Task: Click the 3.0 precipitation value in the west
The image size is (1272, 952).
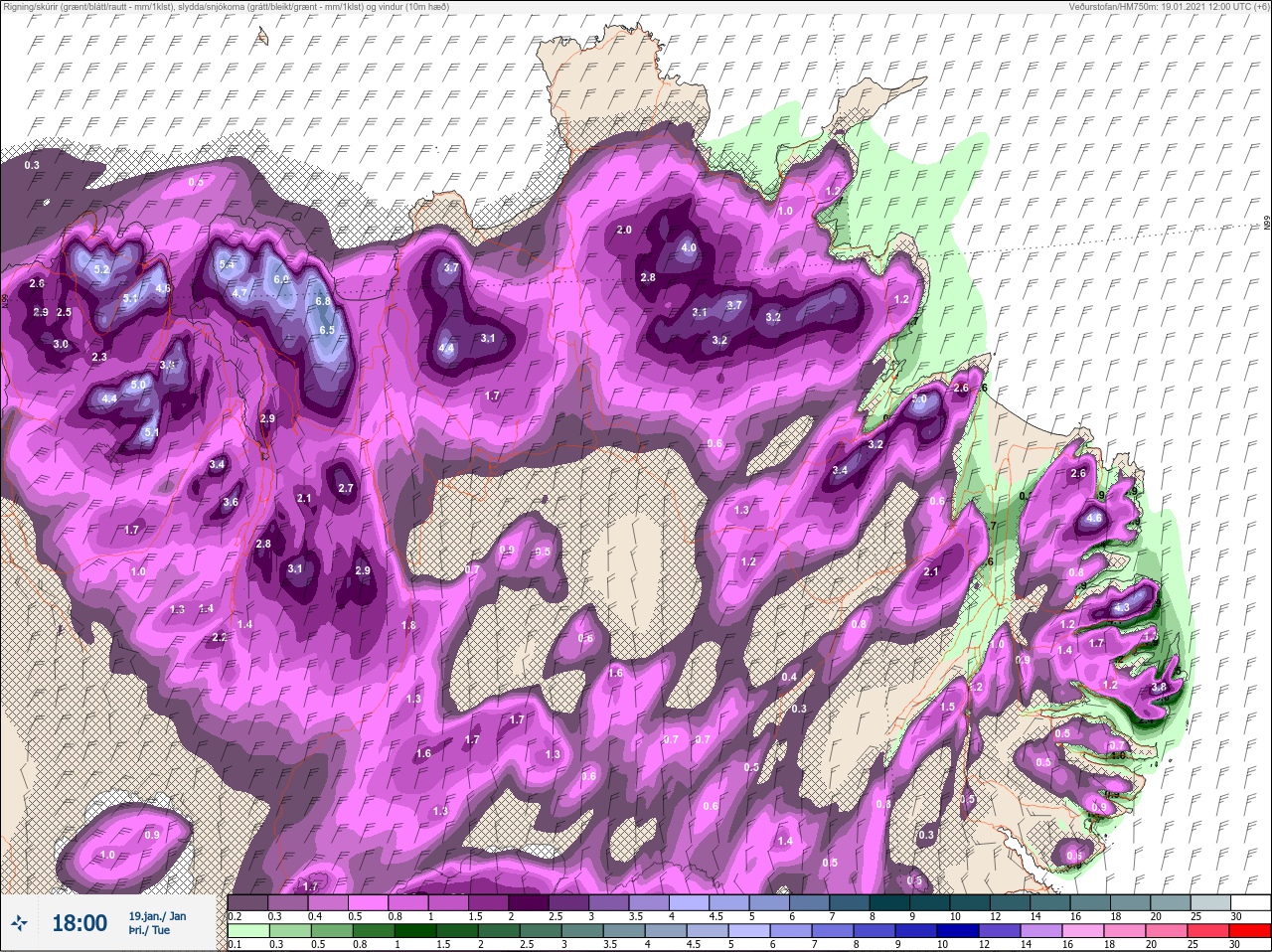Action: (x=61, y=344)
